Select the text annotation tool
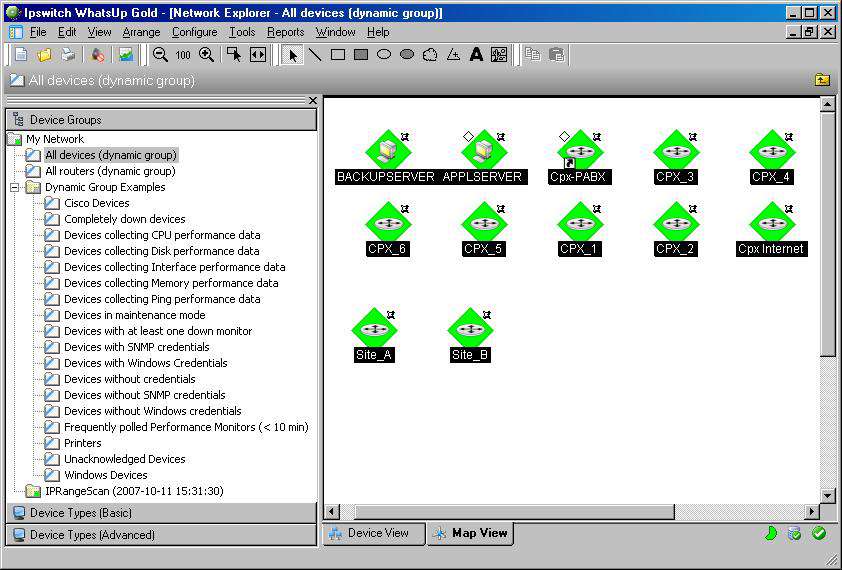 476,55
